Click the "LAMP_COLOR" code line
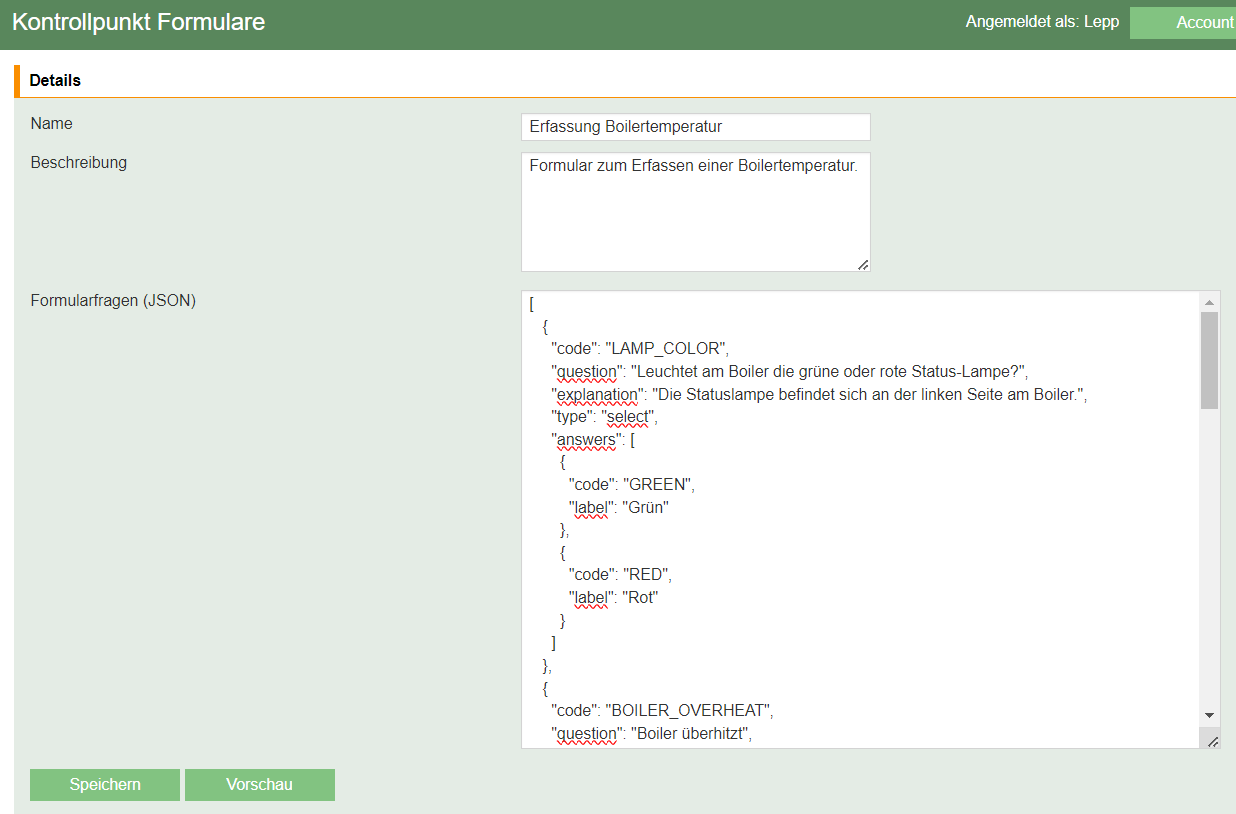Screen dimensions: 1236x814 [x=640, y=349]
